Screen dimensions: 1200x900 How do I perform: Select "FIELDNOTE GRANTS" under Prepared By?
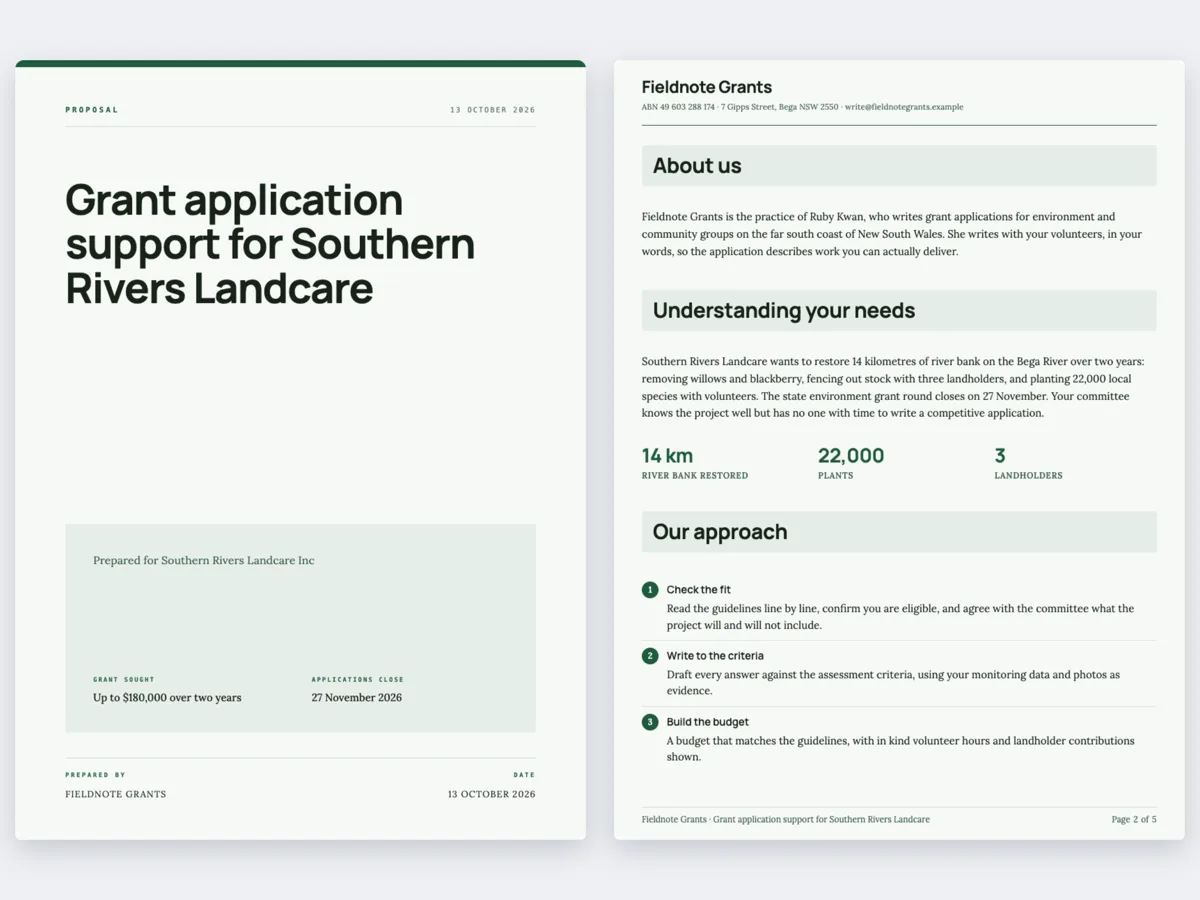[116, 794]
